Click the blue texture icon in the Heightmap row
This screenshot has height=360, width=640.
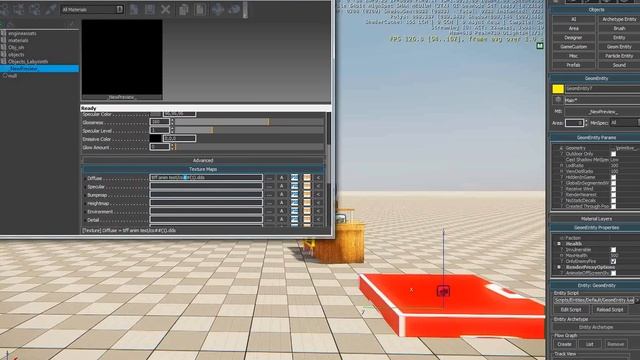click(294, 203)
